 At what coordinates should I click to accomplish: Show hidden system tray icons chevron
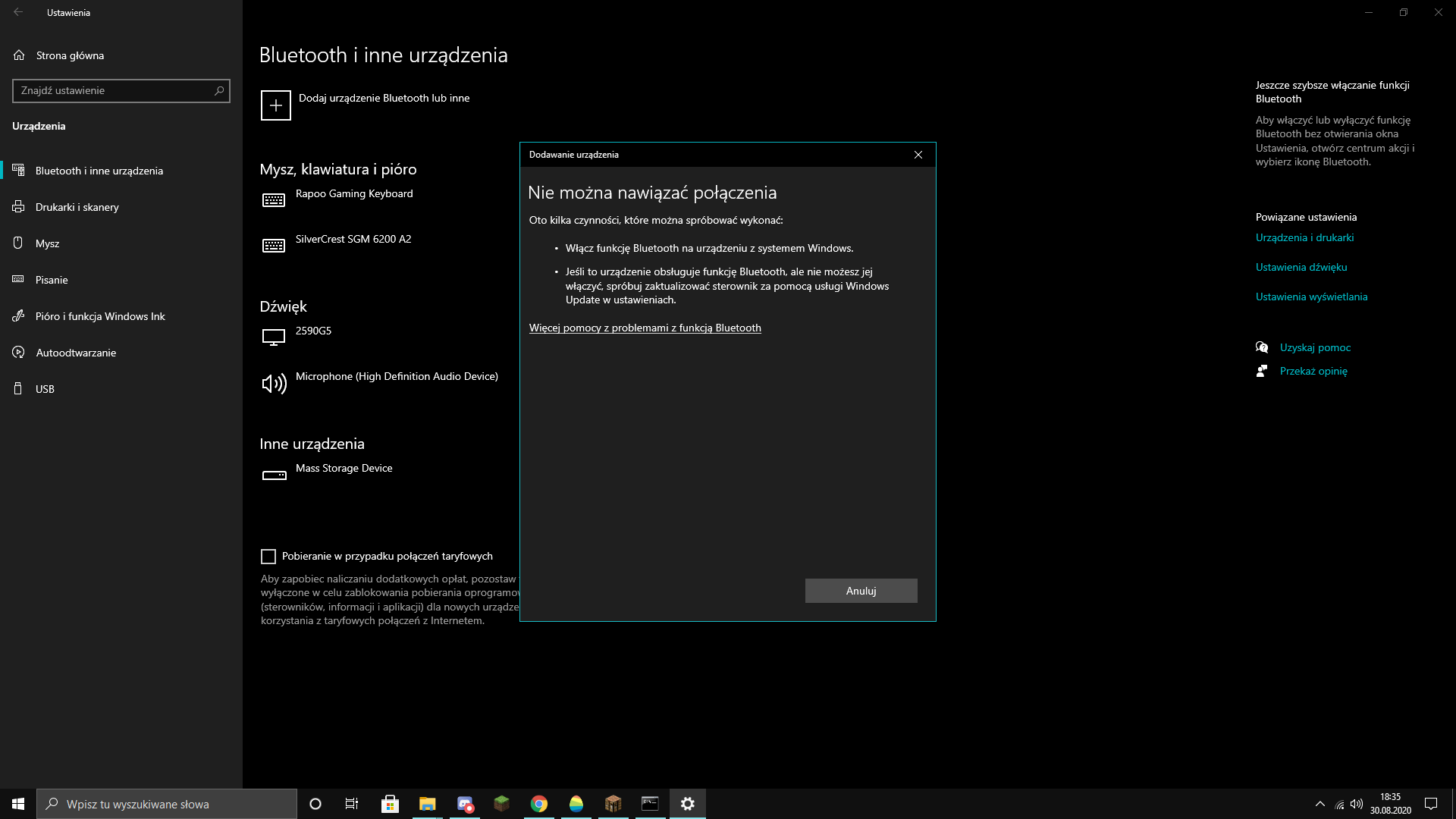tap(1319, 804)
